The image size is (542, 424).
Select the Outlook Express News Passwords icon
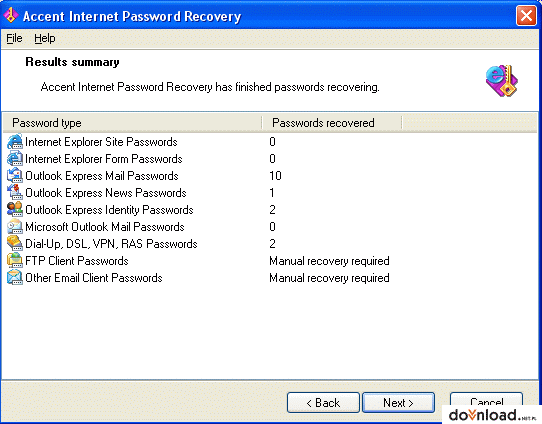point(15,192)
